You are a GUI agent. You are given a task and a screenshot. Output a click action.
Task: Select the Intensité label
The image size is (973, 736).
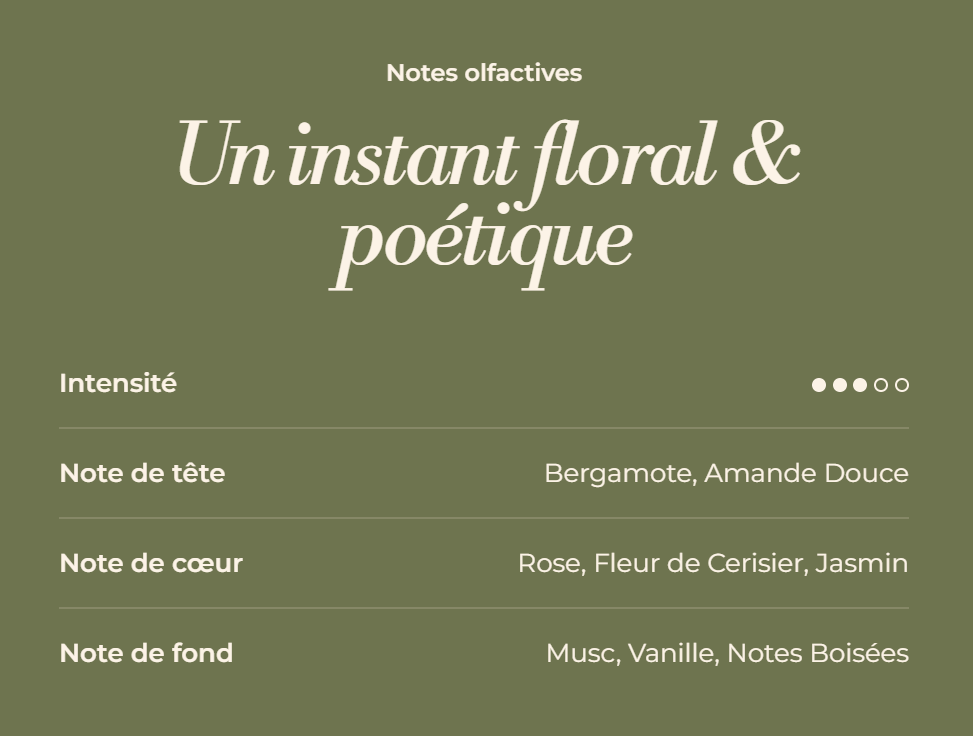point(118,384)
